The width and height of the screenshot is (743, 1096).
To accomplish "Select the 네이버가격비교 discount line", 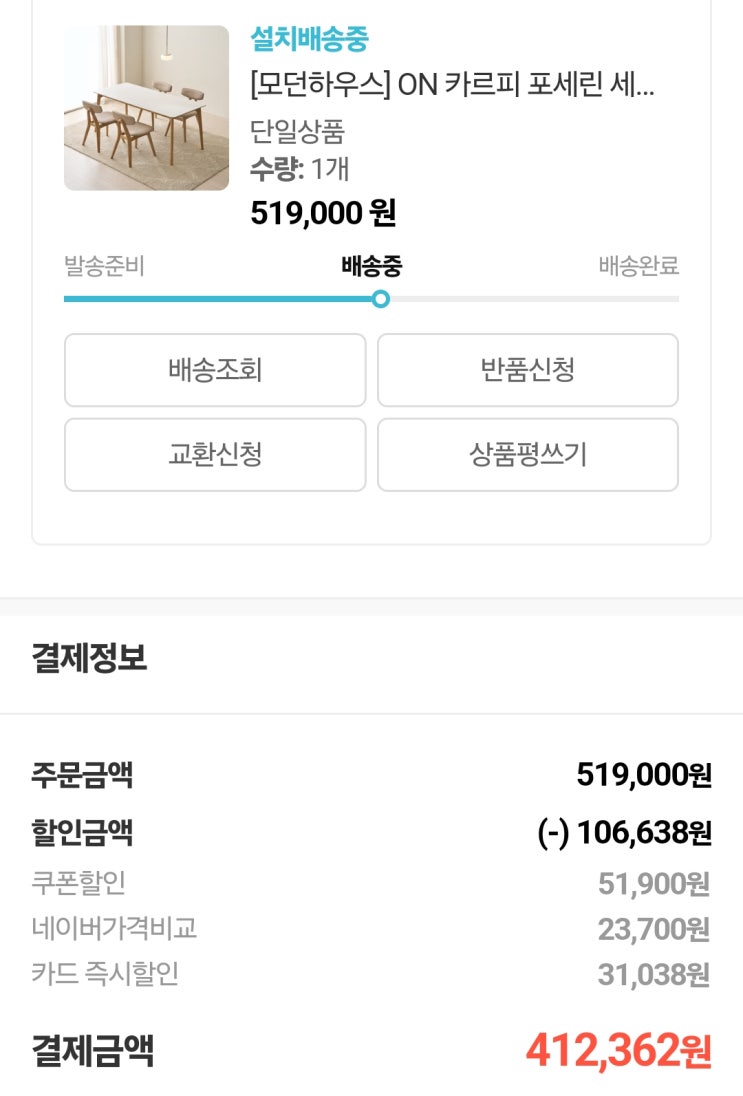I will [x=114, y=928].
